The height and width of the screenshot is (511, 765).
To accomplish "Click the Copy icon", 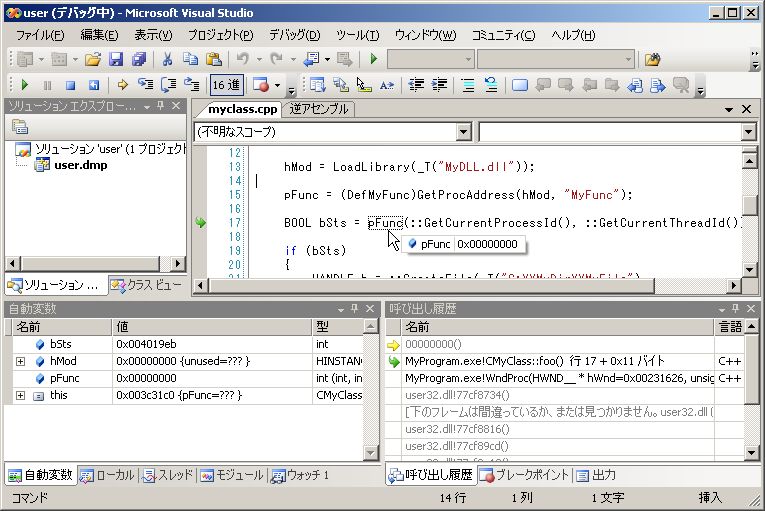I will [190, 60].
